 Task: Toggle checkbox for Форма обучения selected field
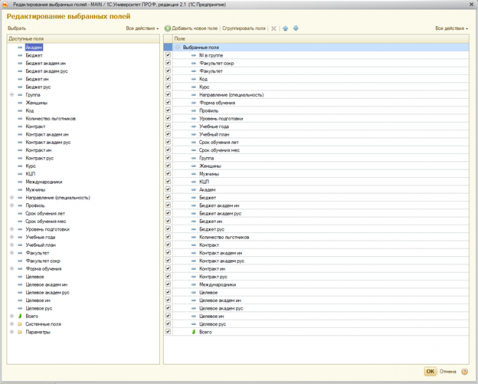(x=168, y=103)
